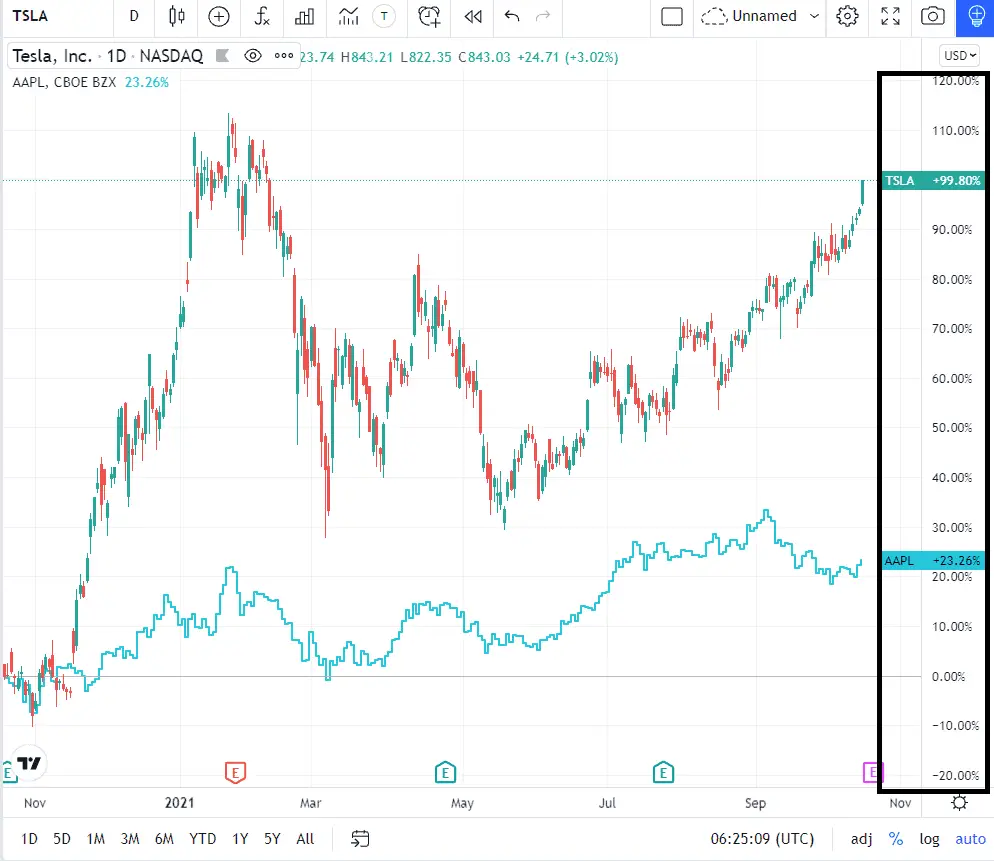994x861 pixels.
Task: Click the TSLA symbol search field
Action: (x=57, y=16)
